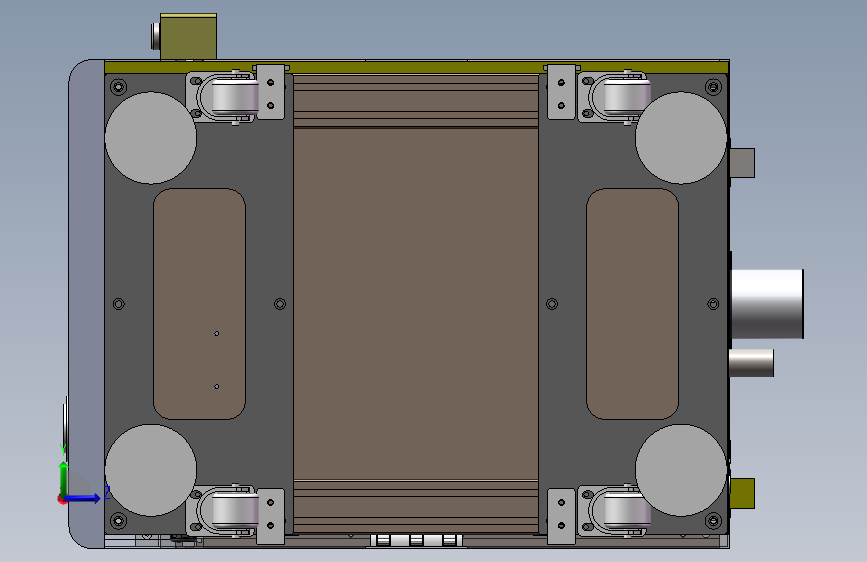Pick the olive block at bottom-right edge

[742, 493]
